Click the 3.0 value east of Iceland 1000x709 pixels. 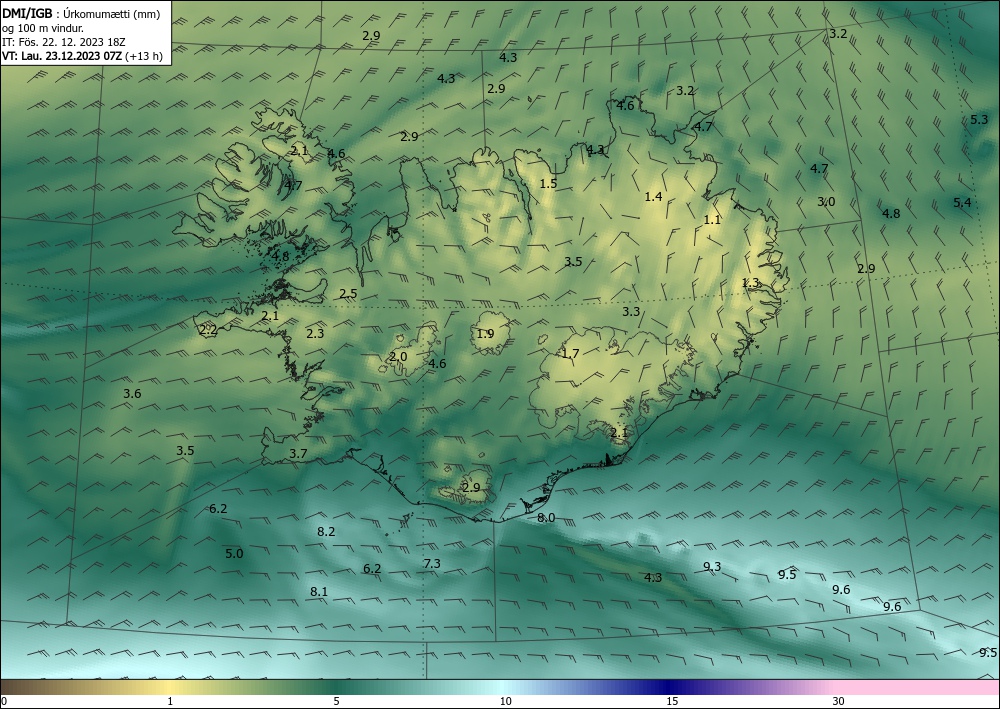tap(826, 201)
